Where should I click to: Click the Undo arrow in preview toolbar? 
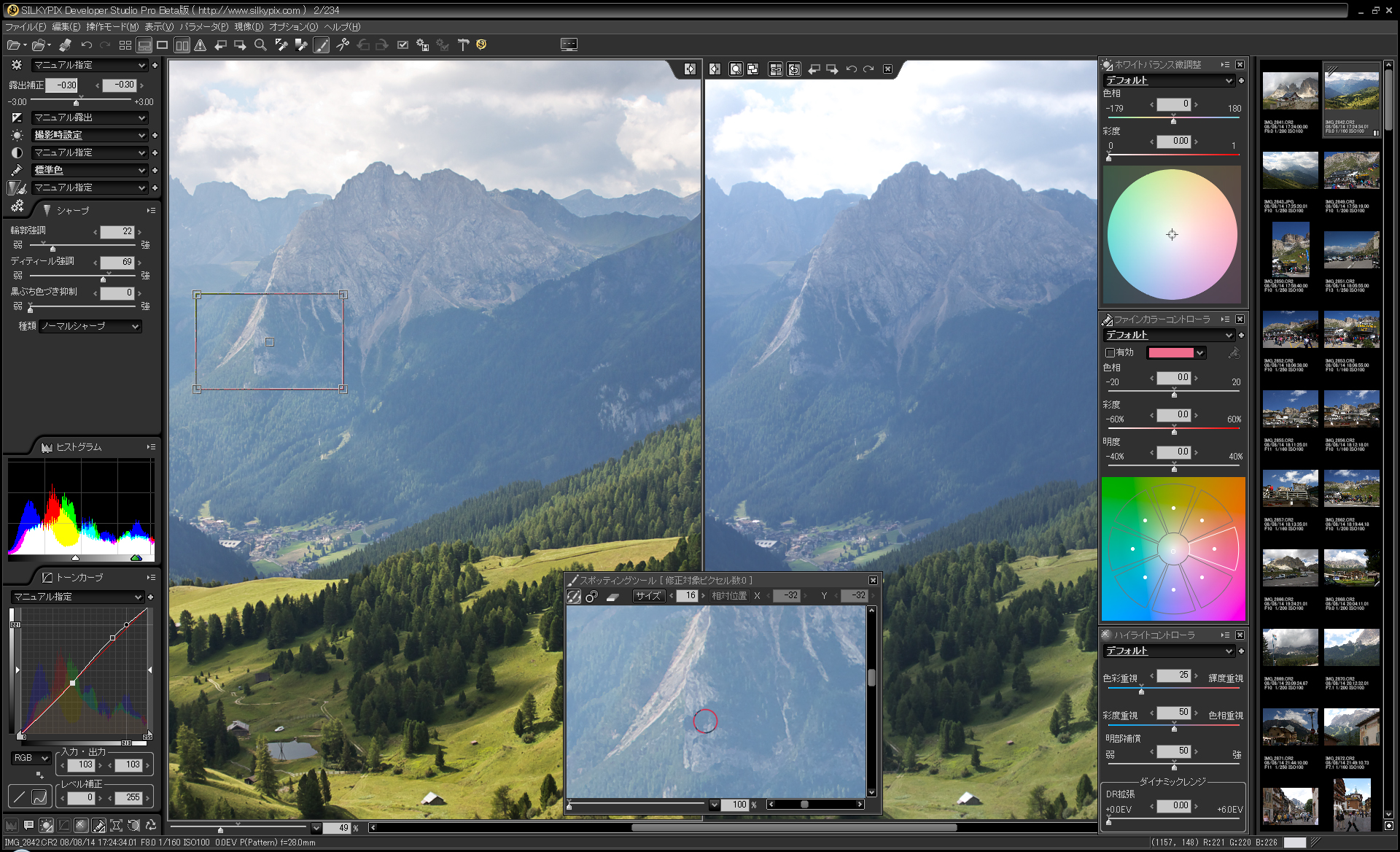[x=851, y=69]
